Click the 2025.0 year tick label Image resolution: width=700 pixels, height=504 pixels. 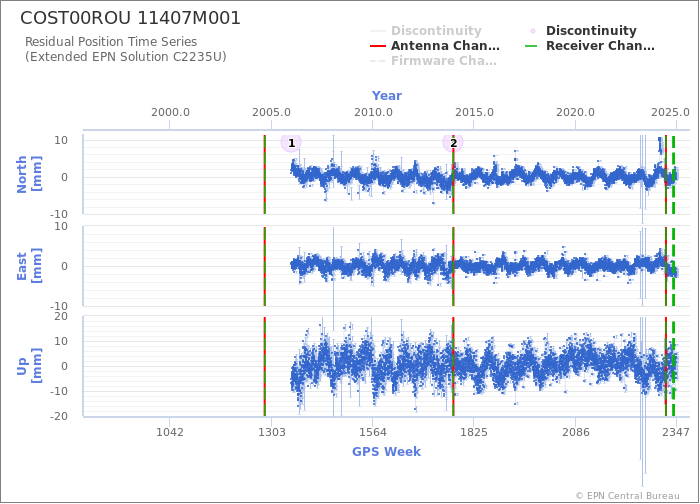point(671,112)
